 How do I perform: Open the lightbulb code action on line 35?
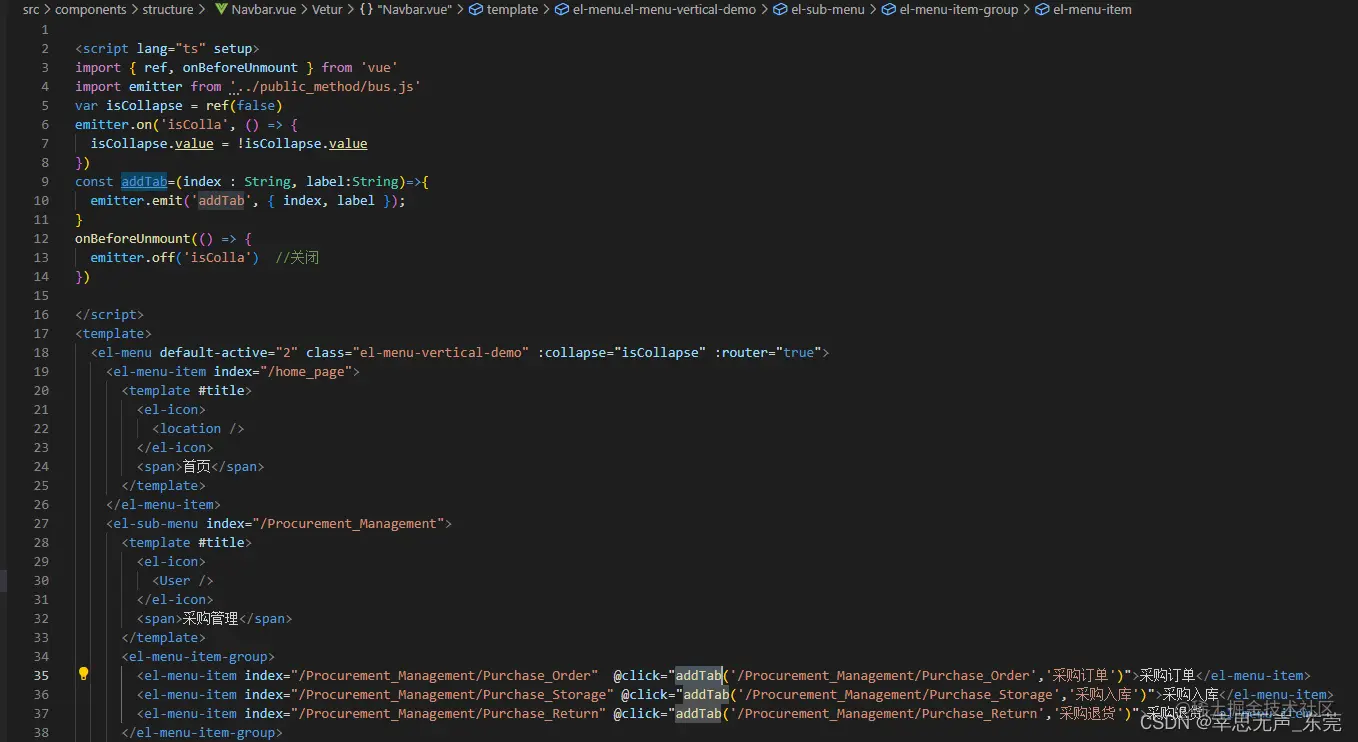84,674
